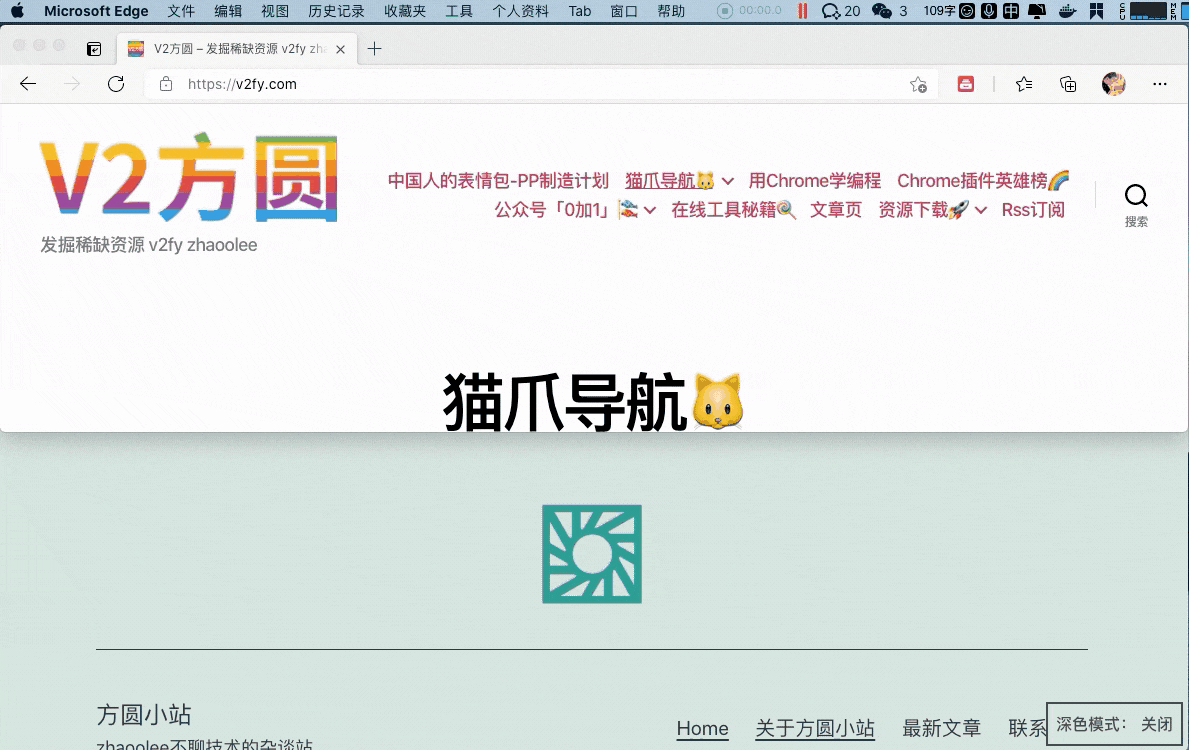Expand the 资源下载 submenu chevron
This screenshot has width=1189, height=750.
pyautogui.click(x=981, y=210)
